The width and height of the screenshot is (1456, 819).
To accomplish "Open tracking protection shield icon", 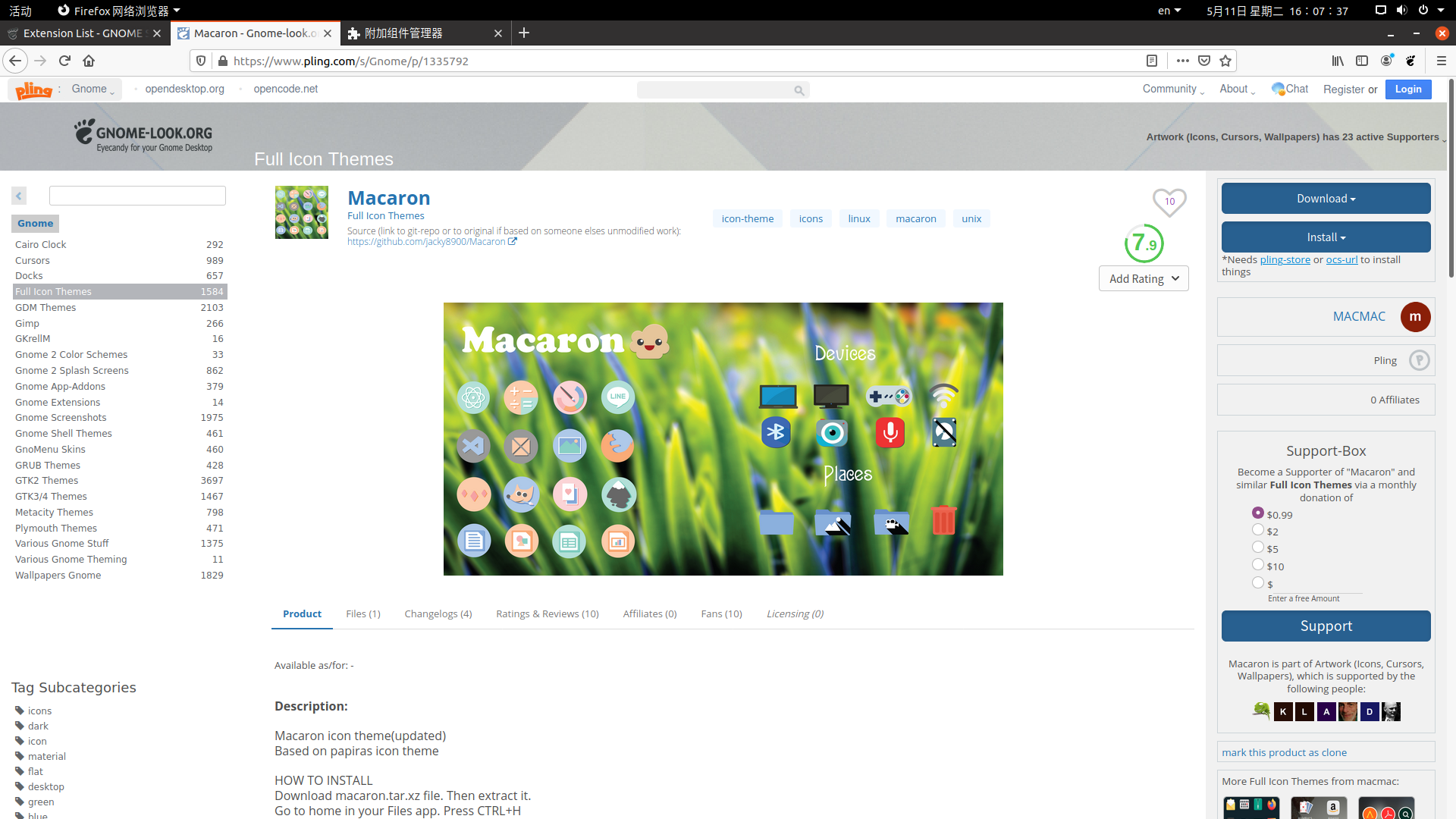I will [x=201, y=61].
